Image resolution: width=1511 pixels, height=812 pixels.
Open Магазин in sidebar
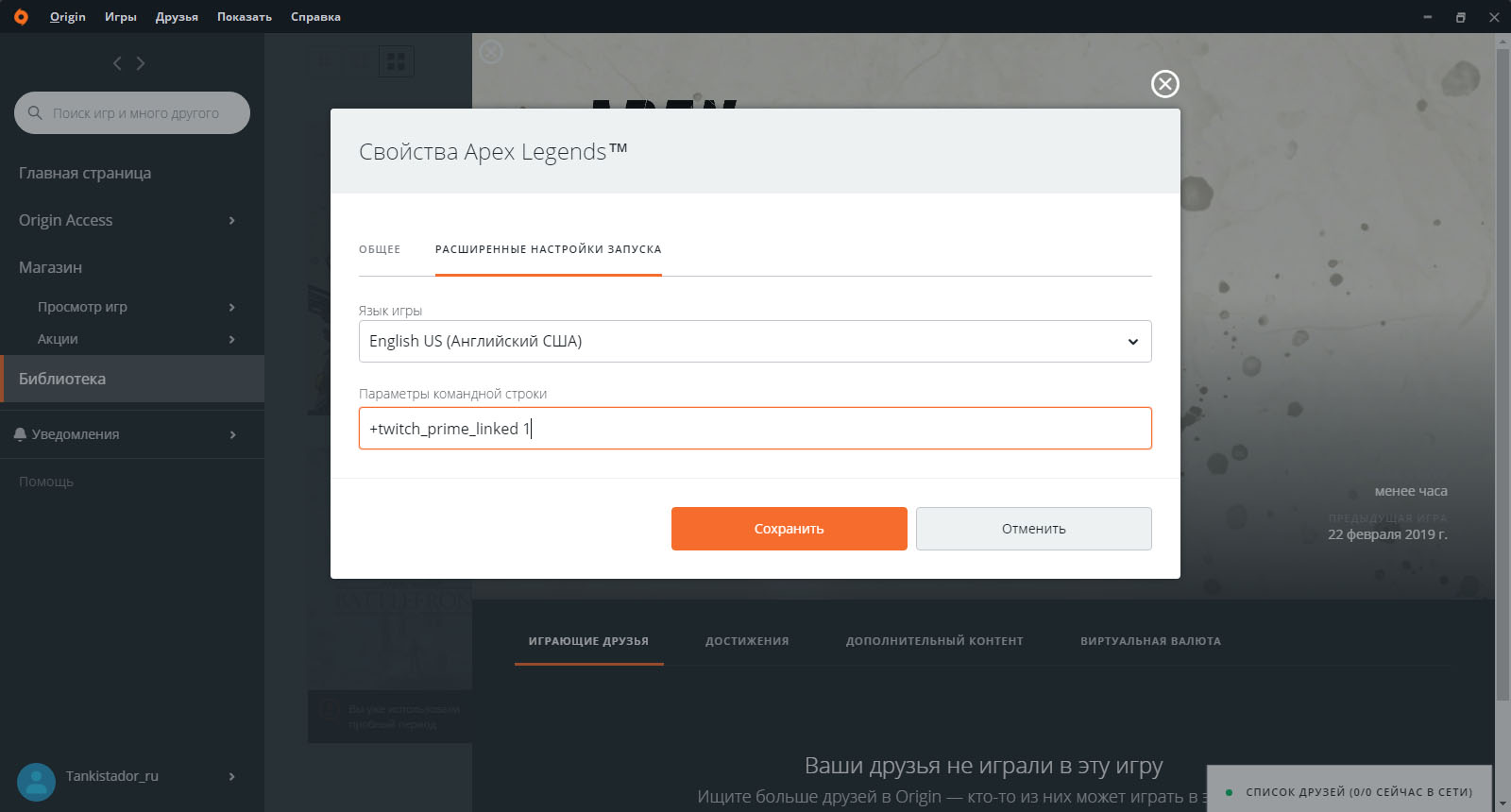(x=50, y=267)
